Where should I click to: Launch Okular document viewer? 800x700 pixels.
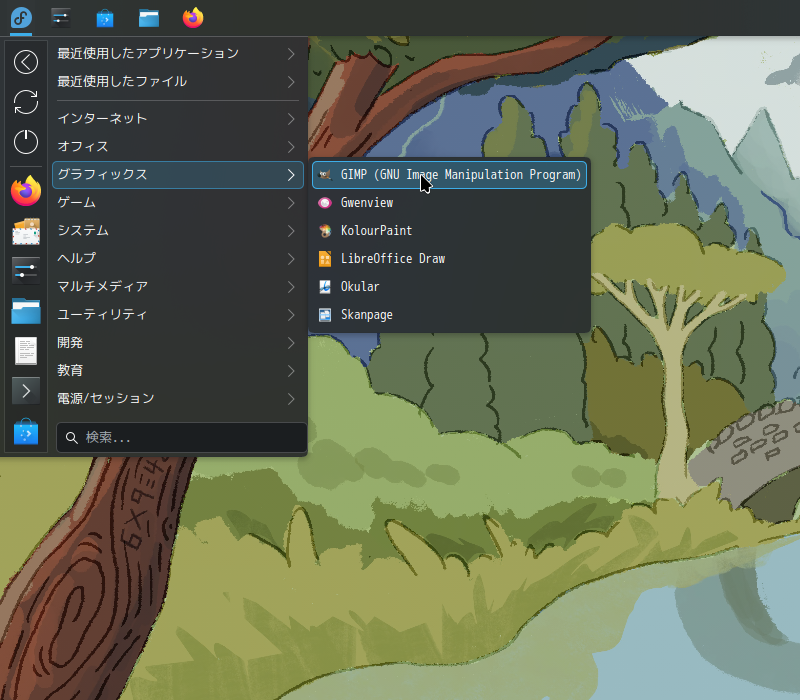point(449,287)
